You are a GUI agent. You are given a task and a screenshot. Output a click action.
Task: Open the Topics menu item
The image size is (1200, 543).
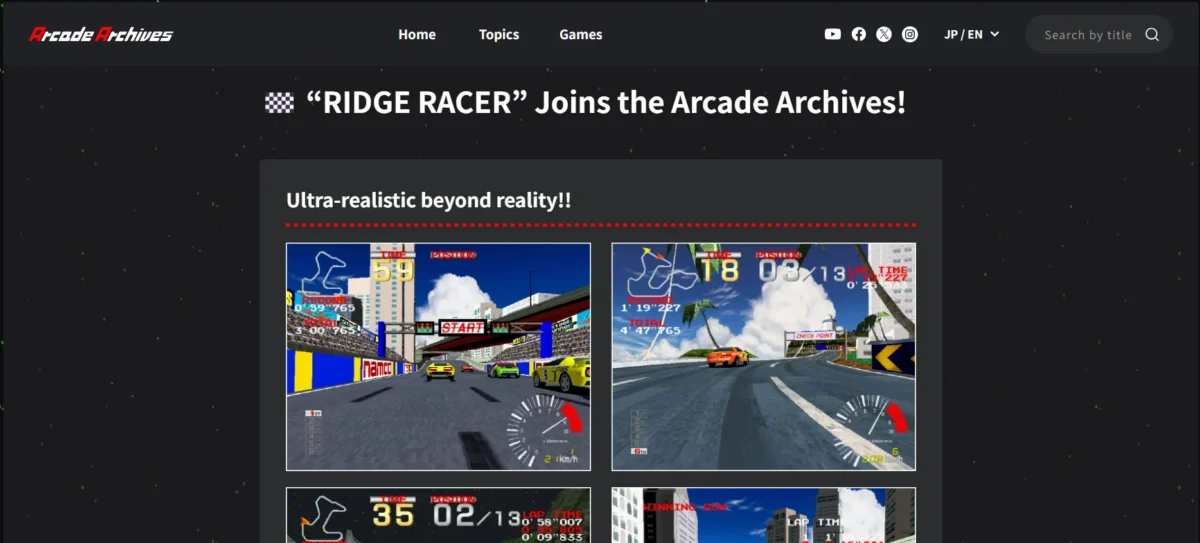(x=499, y=34)
